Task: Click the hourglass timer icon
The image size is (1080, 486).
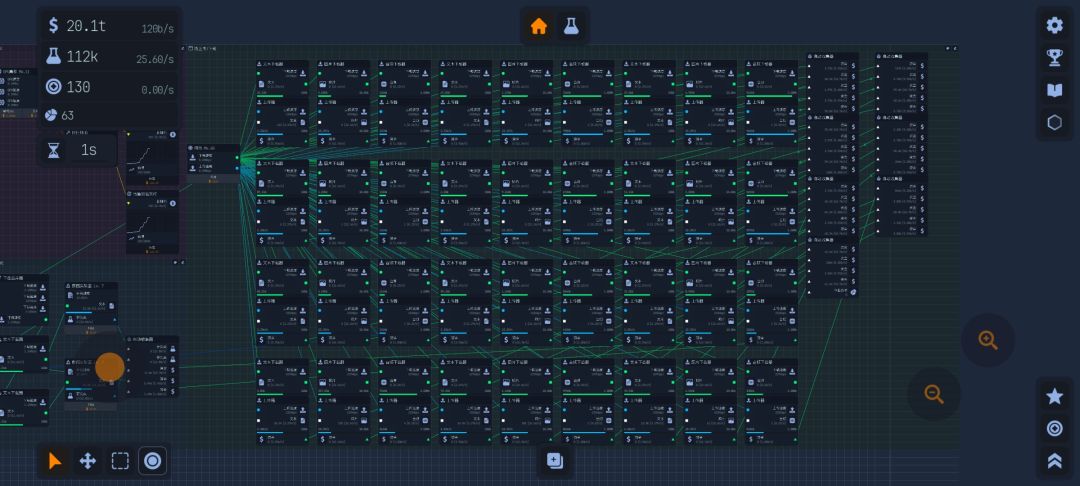Action: click(54, 150)
